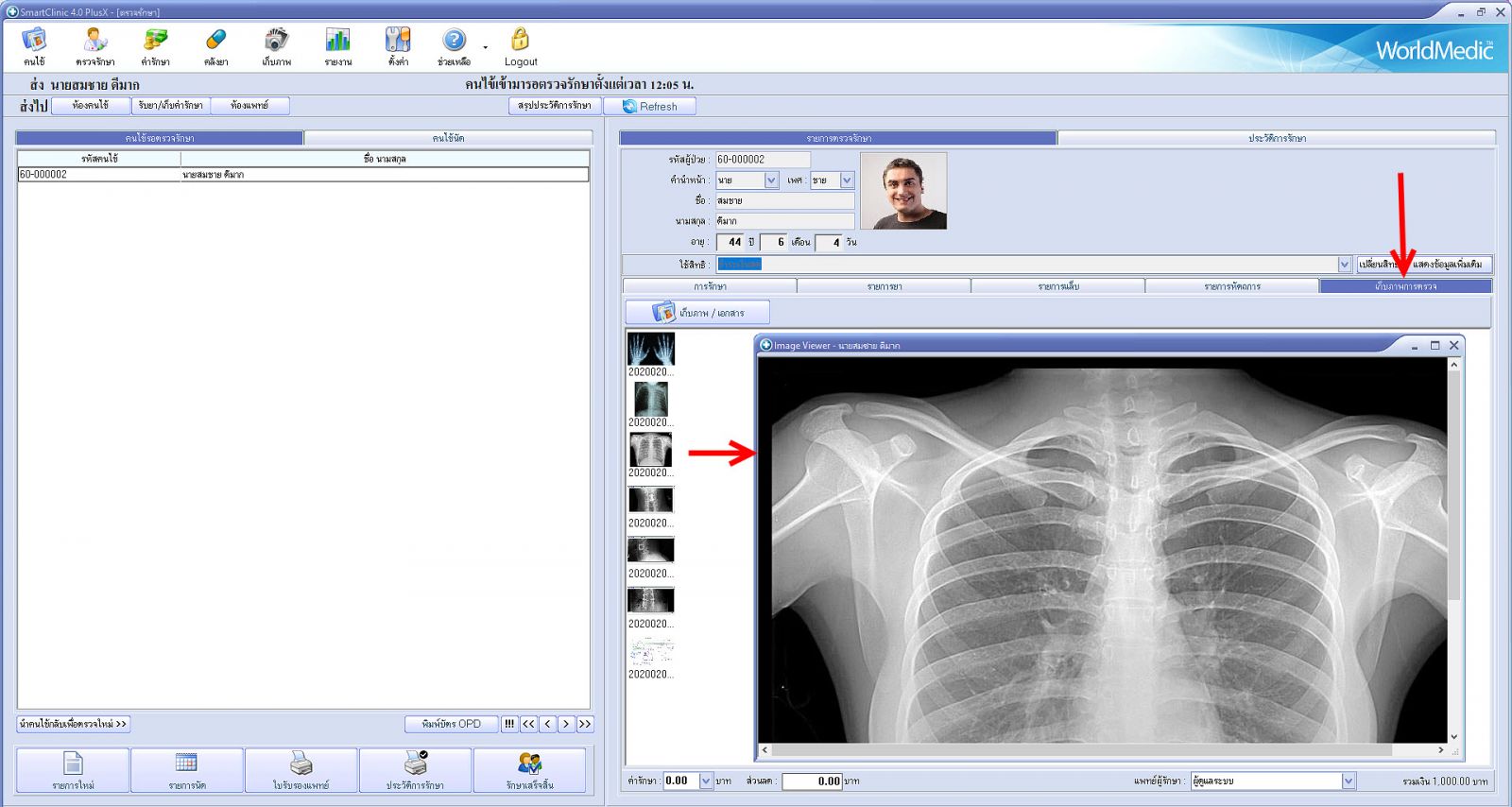This screenshot has width=1512, height=807.
Task: Click รายการใหม่ new item button
Action: (73, 770)
